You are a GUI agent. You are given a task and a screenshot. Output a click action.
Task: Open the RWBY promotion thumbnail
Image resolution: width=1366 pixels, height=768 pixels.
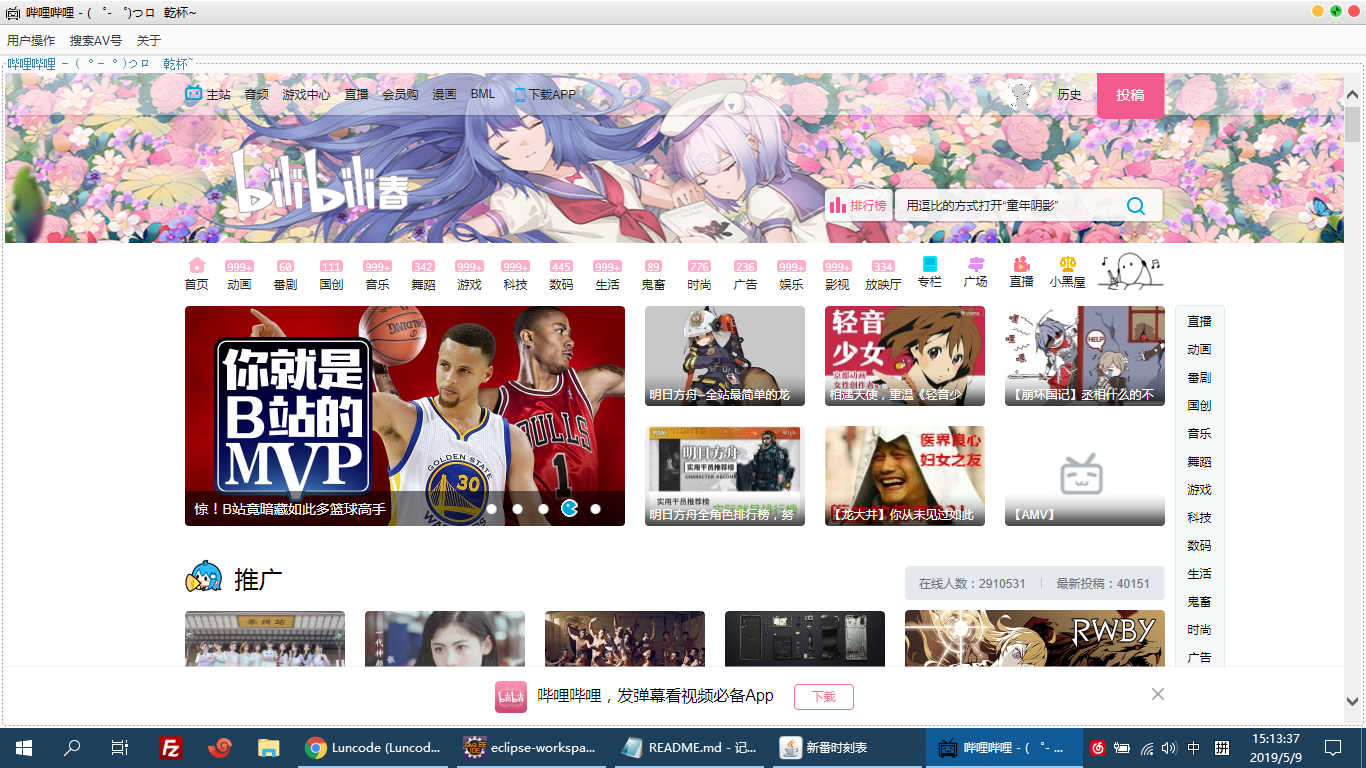[1035, 639]
